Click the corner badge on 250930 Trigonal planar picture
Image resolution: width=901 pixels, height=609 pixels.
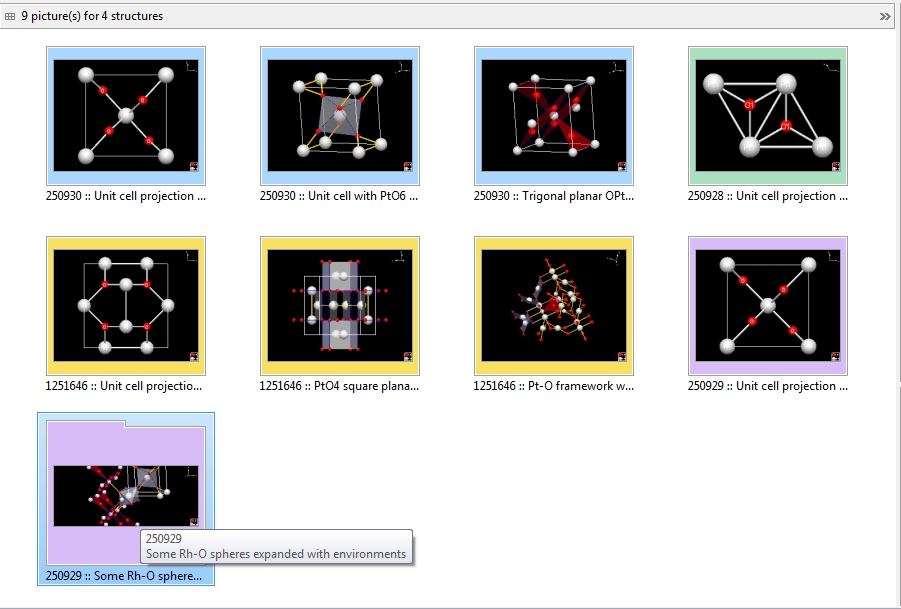(x=622, y=167)
